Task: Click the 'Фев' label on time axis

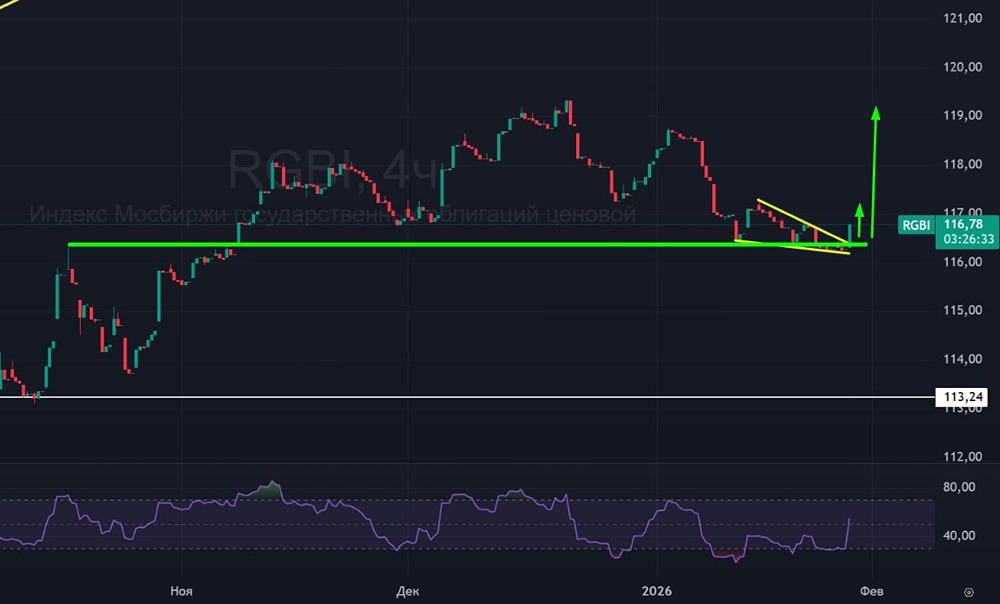Action: pyautogui.click(x=873, y=591)
